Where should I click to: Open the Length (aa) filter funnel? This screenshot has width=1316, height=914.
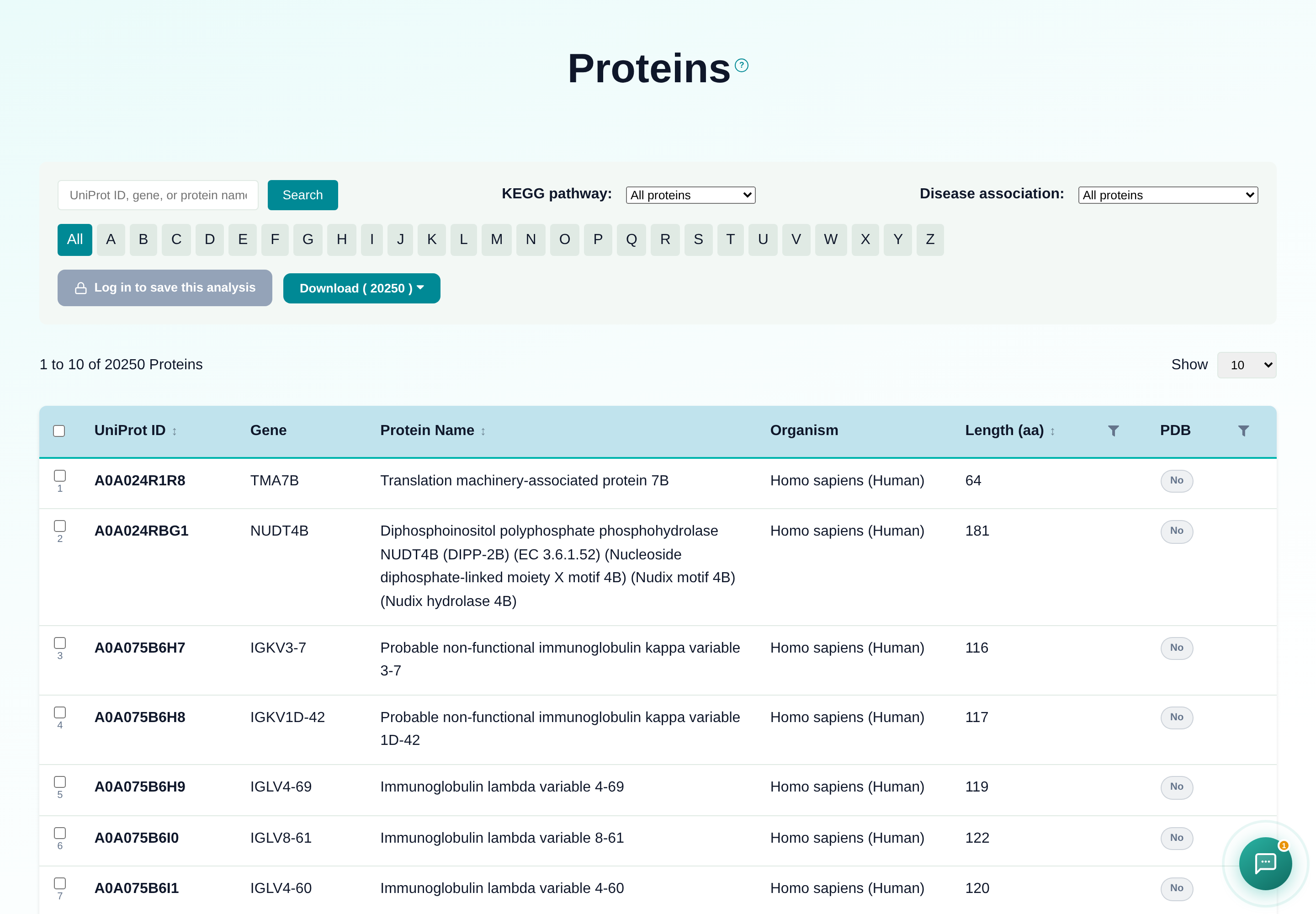[1113, 430]
